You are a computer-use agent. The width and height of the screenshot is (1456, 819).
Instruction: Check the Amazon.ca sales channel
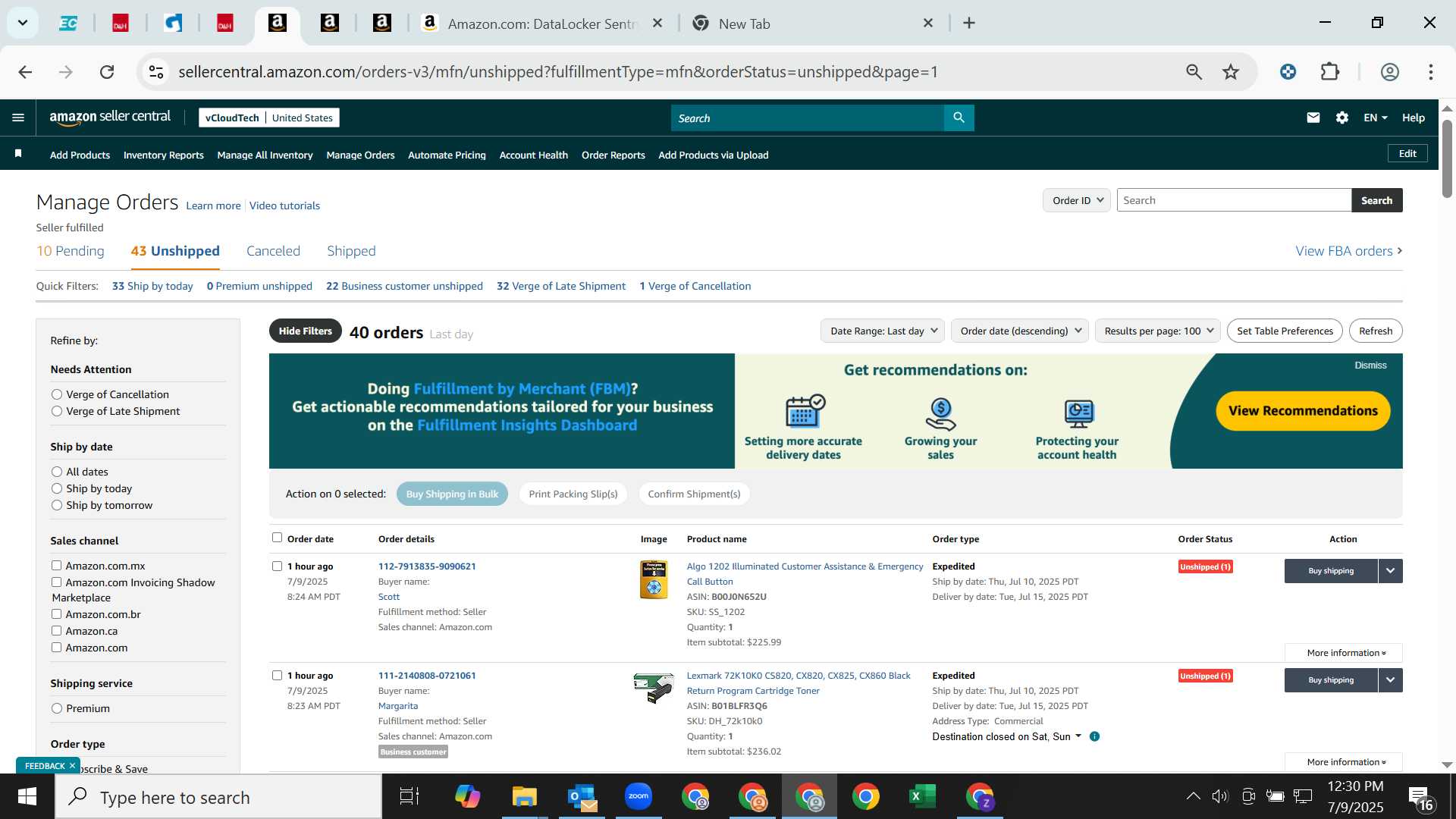click(56, 631)
